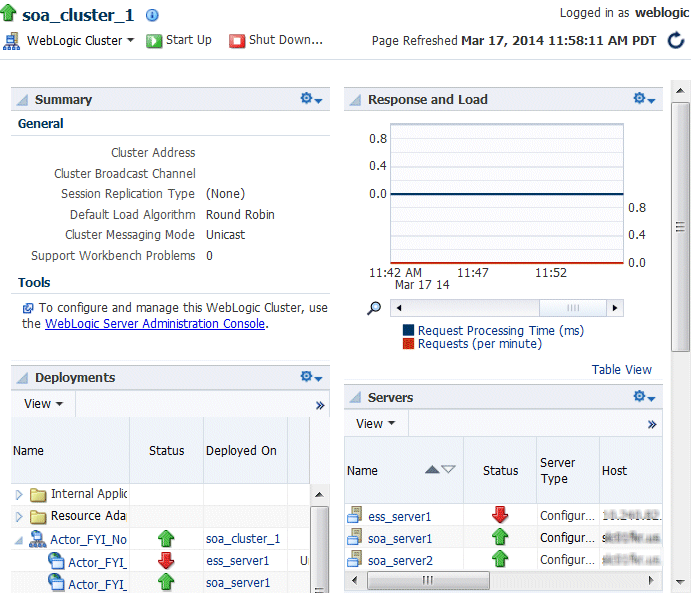Collapse the Summary panel triangle
Screen dimensions: 695x596
pyautogui.click(x=22, y=100)
